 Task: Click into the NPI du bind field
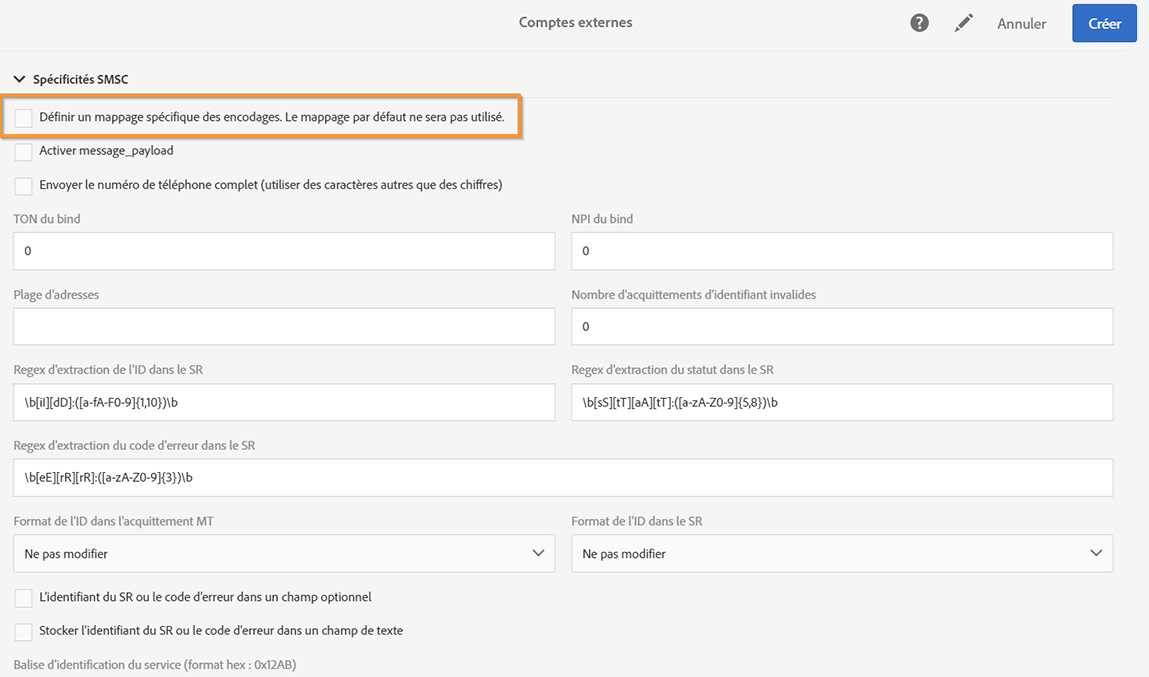(842, 251)
